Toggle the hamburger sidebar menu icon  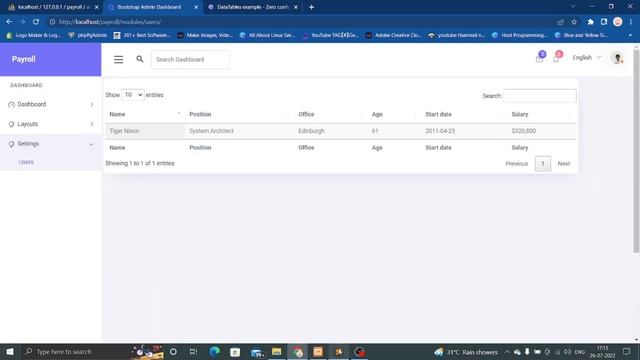coord(118,60)
